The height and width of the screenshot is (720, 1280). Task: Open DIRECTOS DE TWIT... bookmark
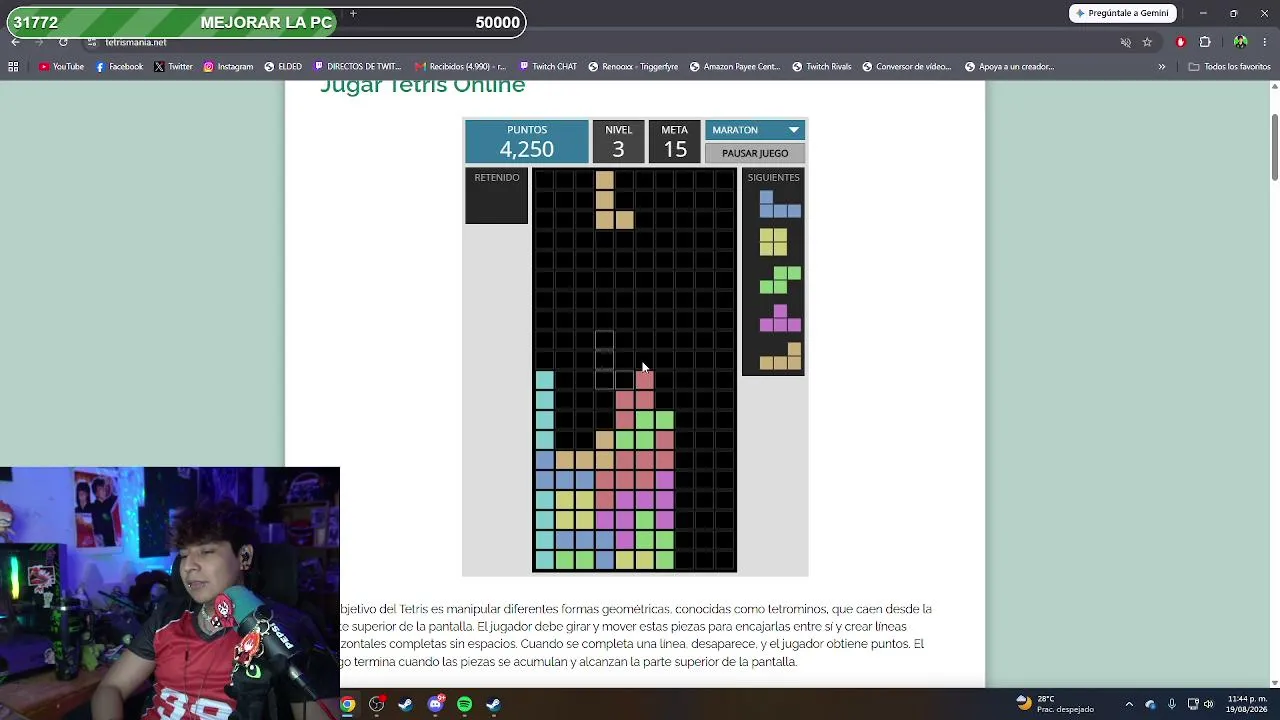pyautogui.click(x=357, y=67)
